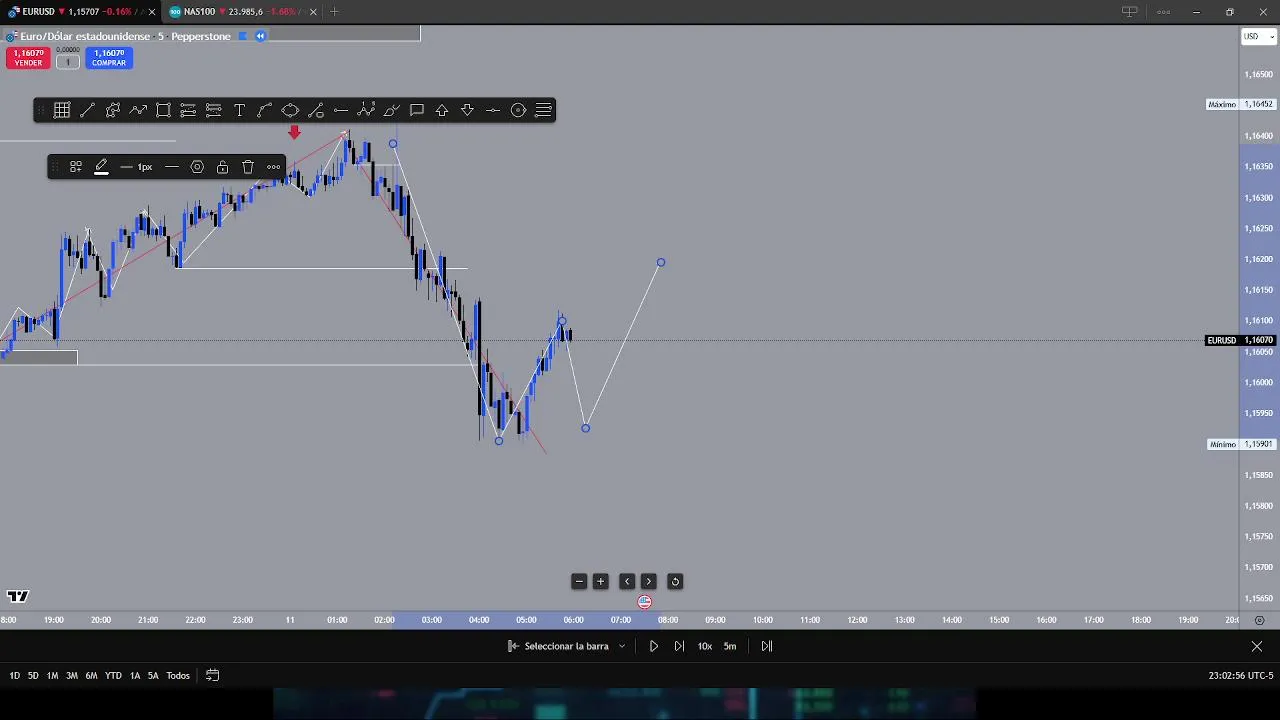Select the ellipse shape tool
This screenshot has width=1280, height=720.
(x=290, y=110)
